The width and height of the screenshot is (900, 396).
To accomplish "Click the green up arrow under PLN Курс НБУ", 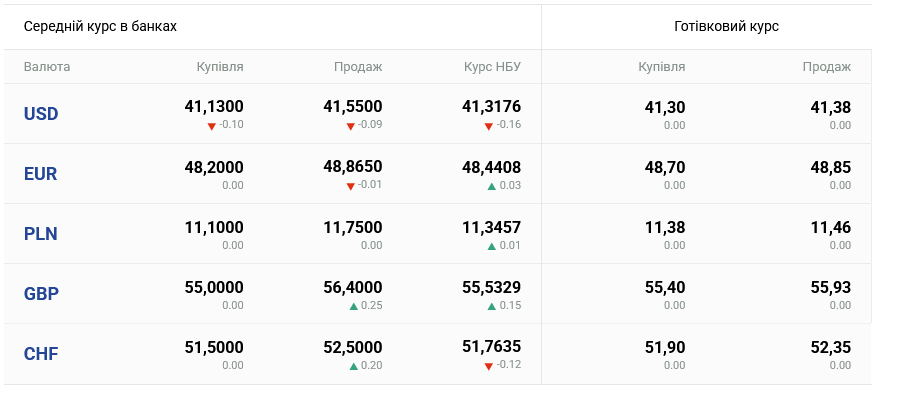I will [491, 246].
